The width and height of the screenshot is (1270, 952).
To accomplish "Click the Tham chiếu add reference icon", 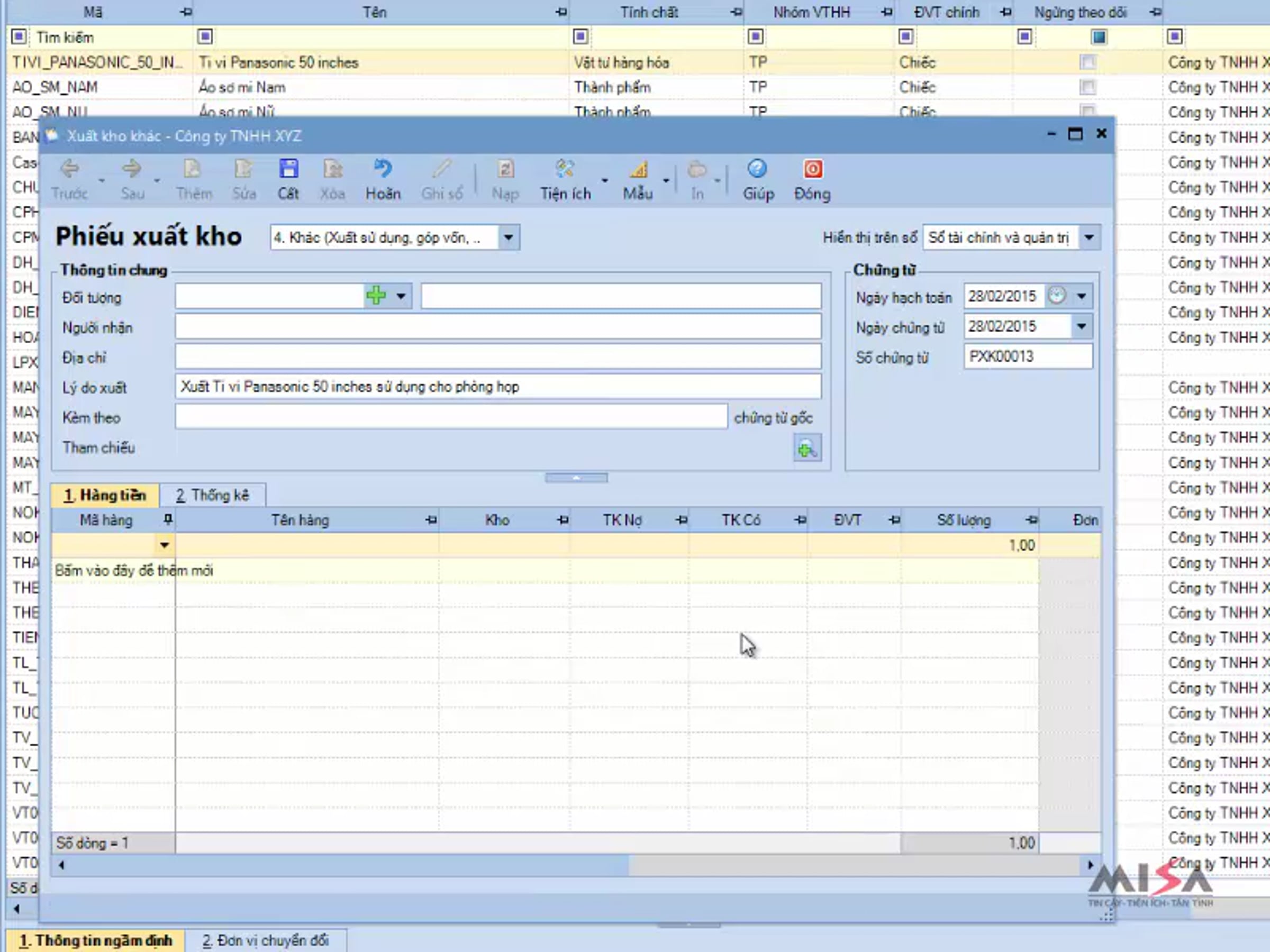I will coord(807,448).
